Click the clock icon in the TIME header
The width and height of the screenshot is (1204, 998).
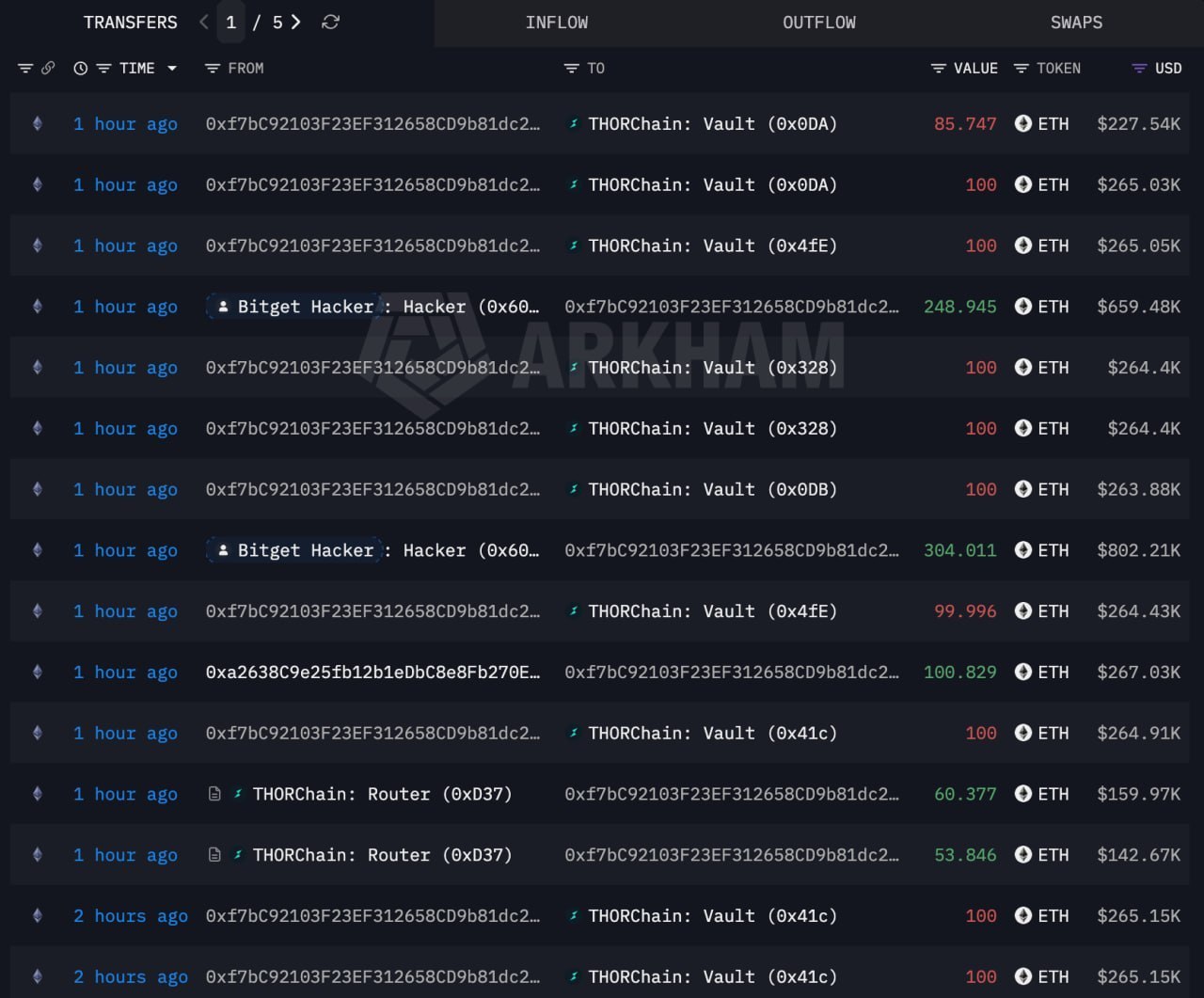pyautogui.click(x=81, y=69)
